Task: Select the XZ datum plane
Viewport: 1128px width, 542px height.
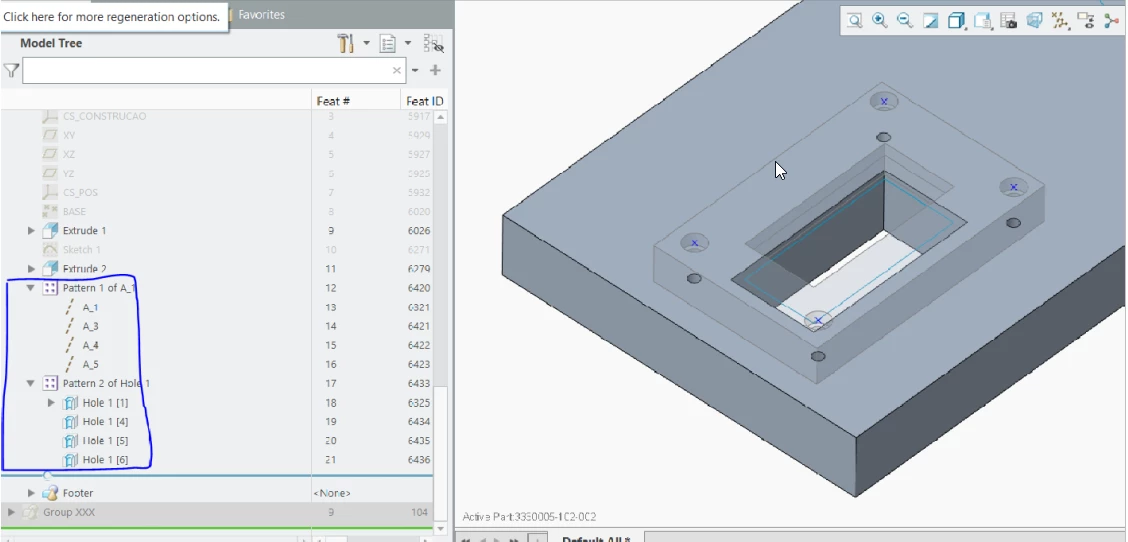Action: click(69, 154)
